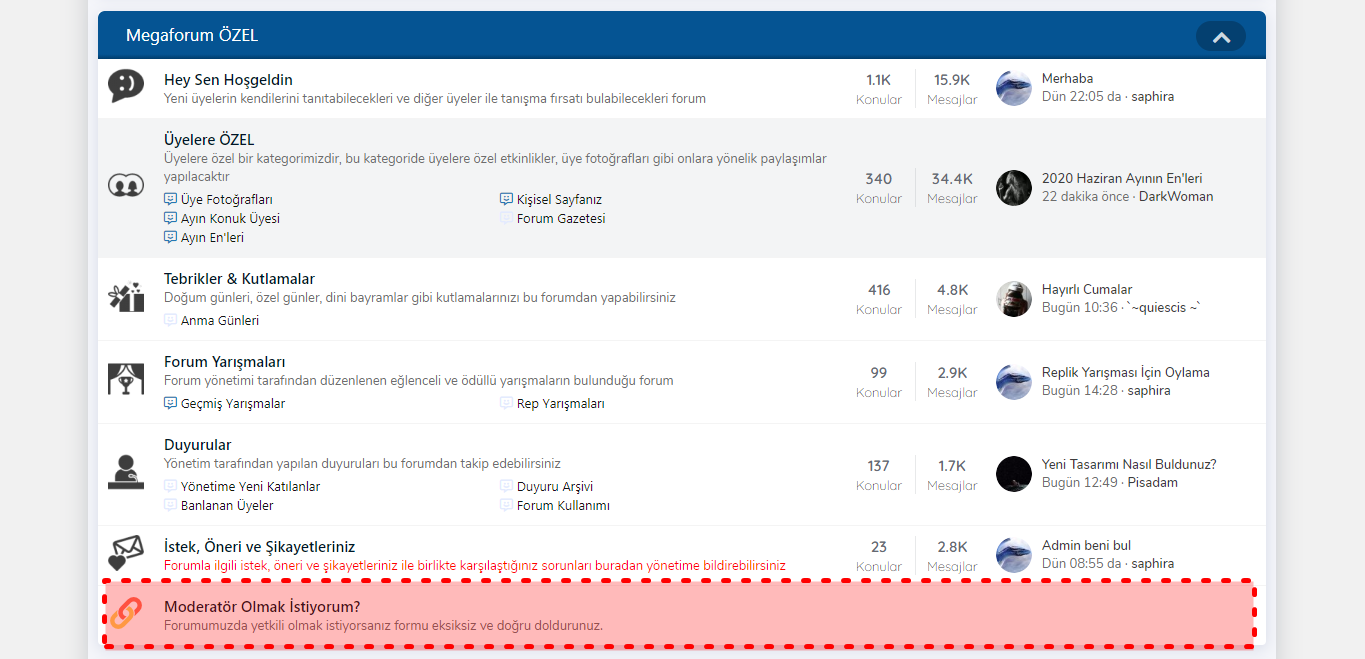Screen dimensions: 1365x659
Task: Open İstek, Öneri ve Şikayetleriniz forum
Action: [260, 547]
